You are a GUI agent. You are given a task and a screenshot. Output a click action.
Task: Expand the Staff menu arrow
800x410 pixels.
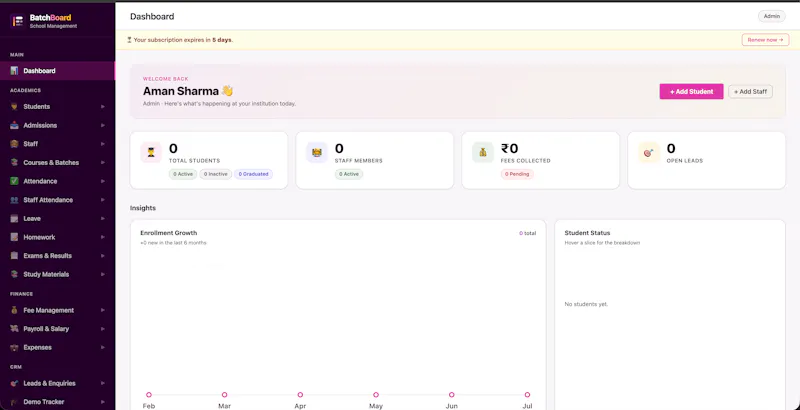(103, 144)
